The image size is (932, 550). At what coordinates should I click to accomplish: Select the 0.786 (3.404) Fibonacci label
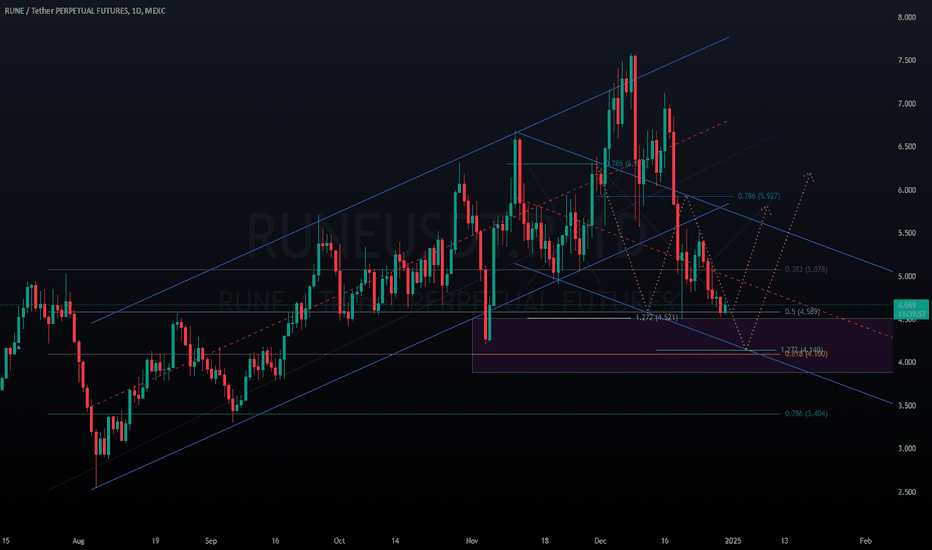pyautogui.click(x=806, y=414)
